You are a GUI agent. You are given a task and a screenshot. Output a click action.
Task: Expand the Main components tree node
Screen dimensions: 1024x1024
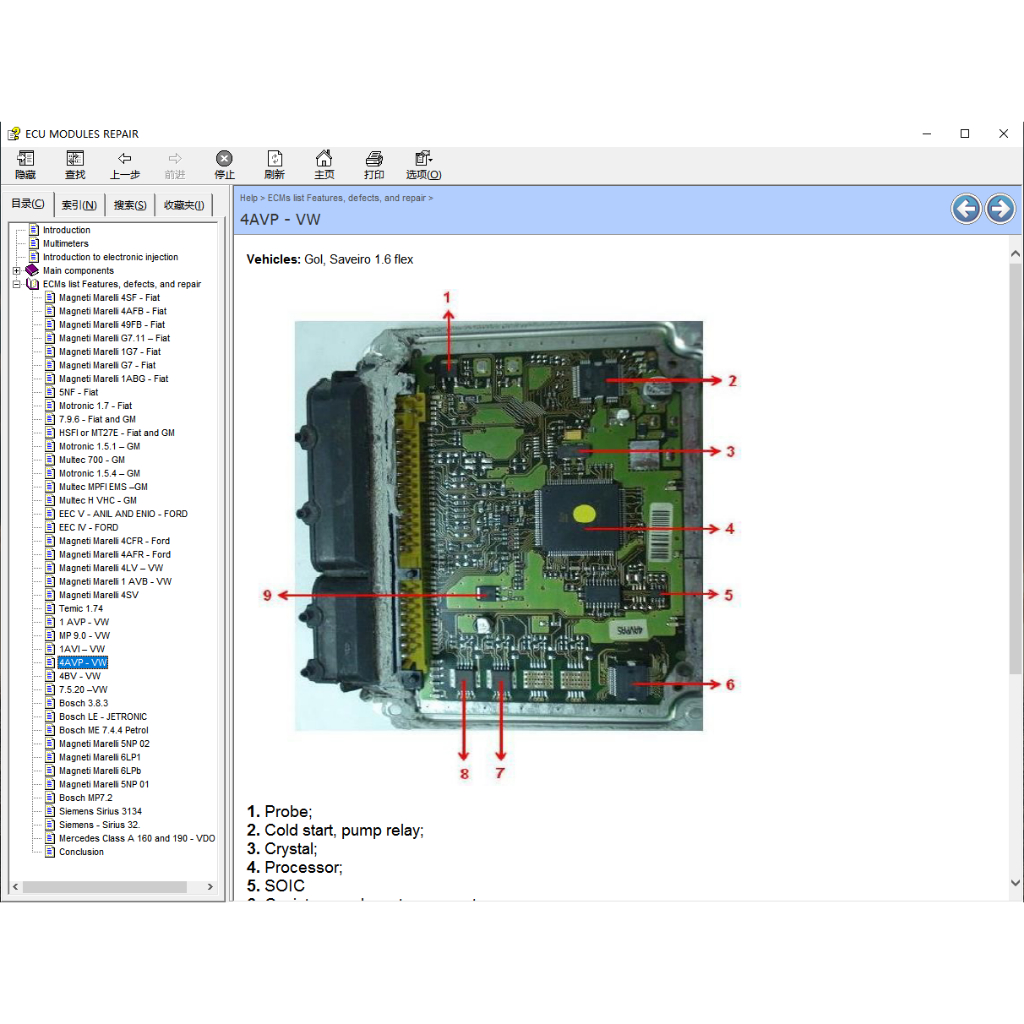17,271
